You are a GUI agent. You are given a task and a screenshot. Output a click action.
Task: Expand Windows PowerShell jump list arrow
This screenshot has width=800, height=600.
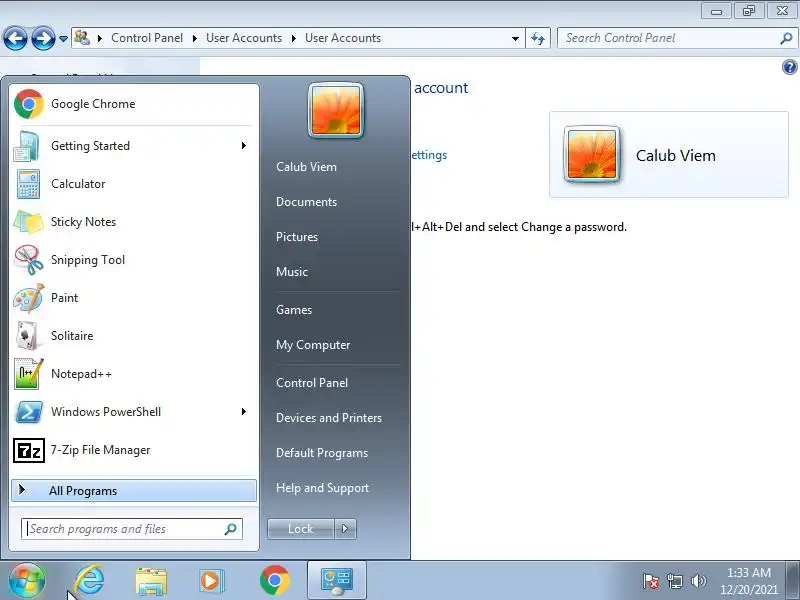tap(244, 412)
